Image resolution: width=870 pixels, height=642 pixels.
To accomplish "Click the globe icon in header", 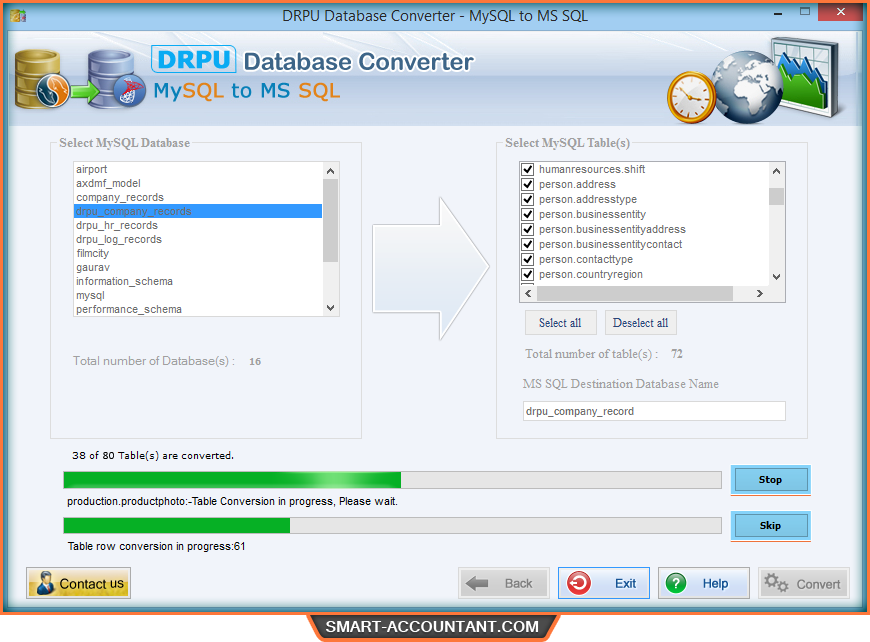I will (x=747, y=87).
